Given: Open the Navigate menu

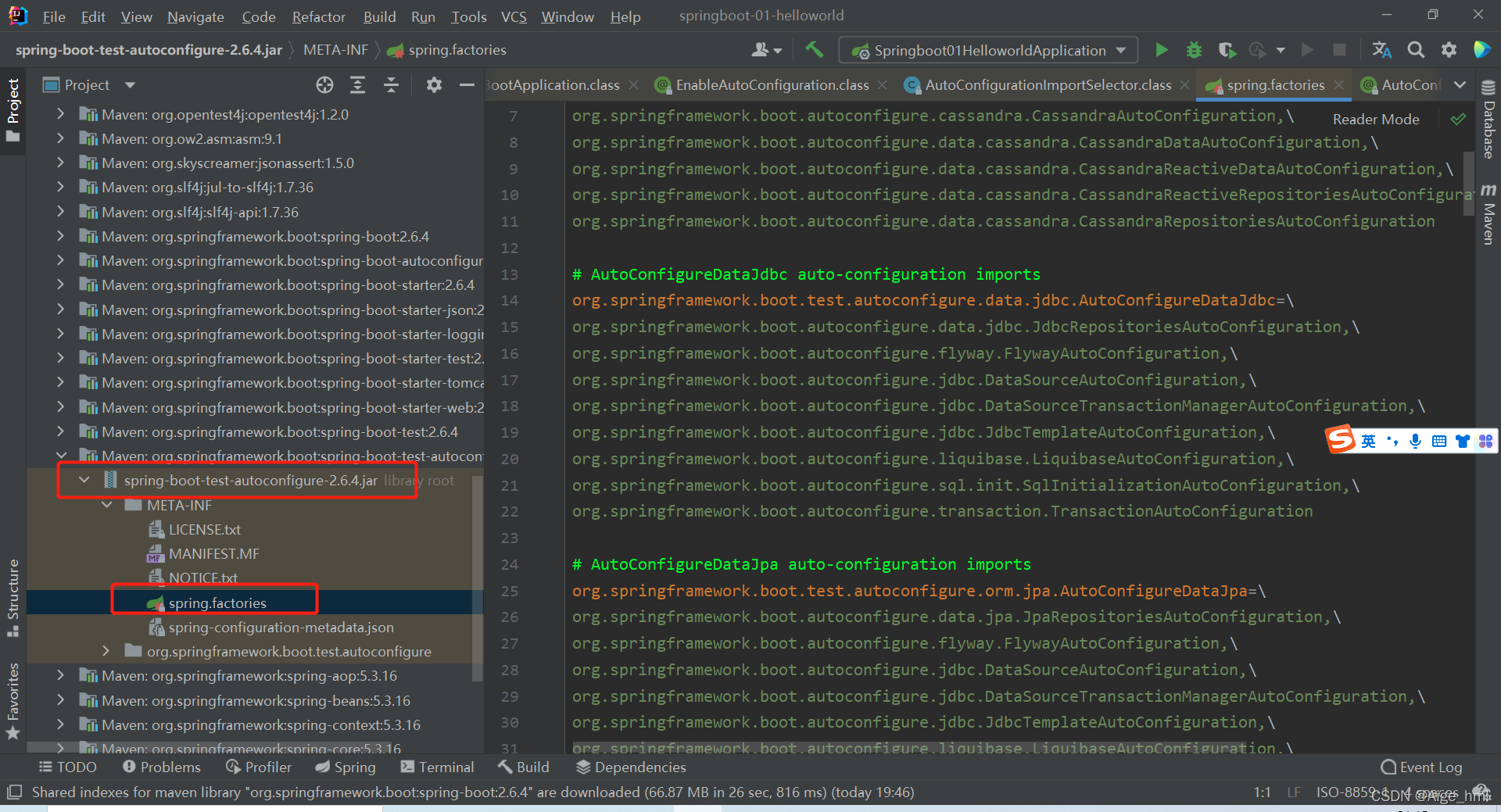Looking at the screenshot, I should (195, 16).
